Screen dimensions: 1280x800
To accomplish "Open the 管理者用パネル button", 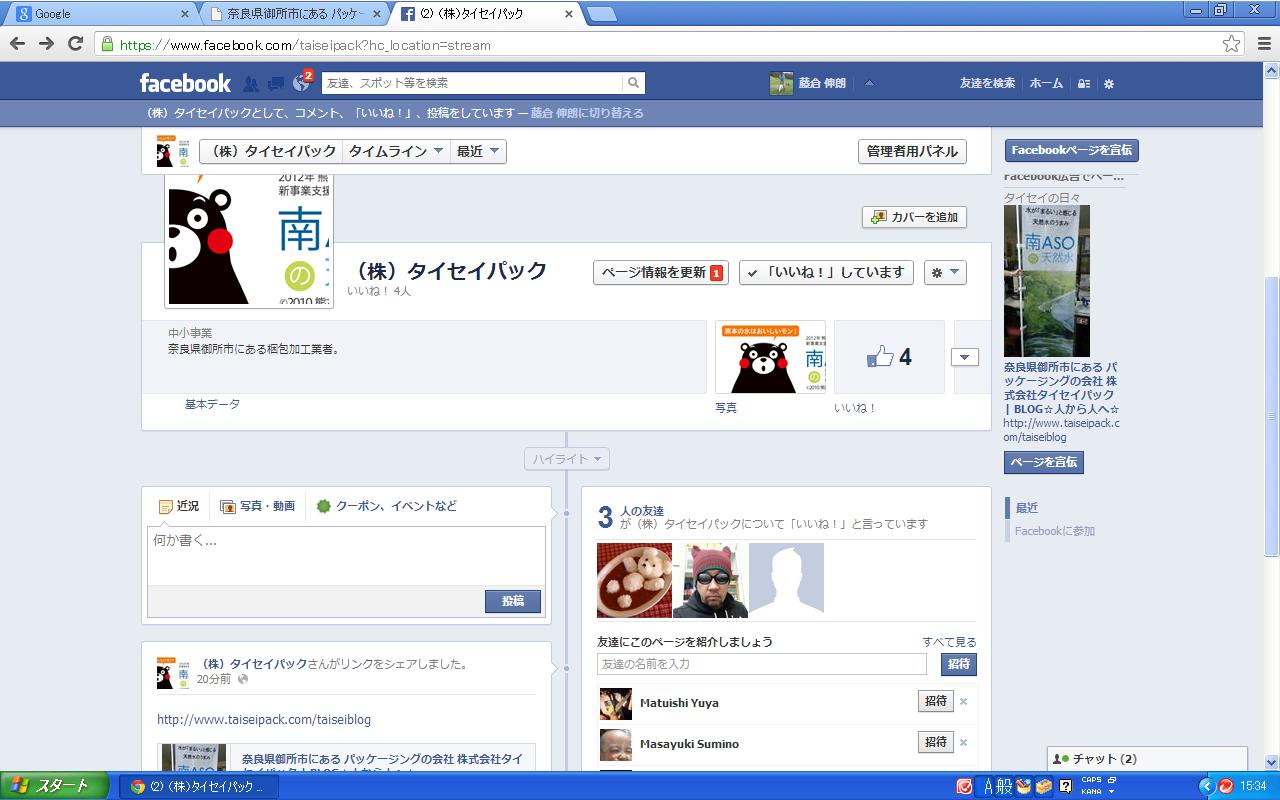I will (912, 151).
